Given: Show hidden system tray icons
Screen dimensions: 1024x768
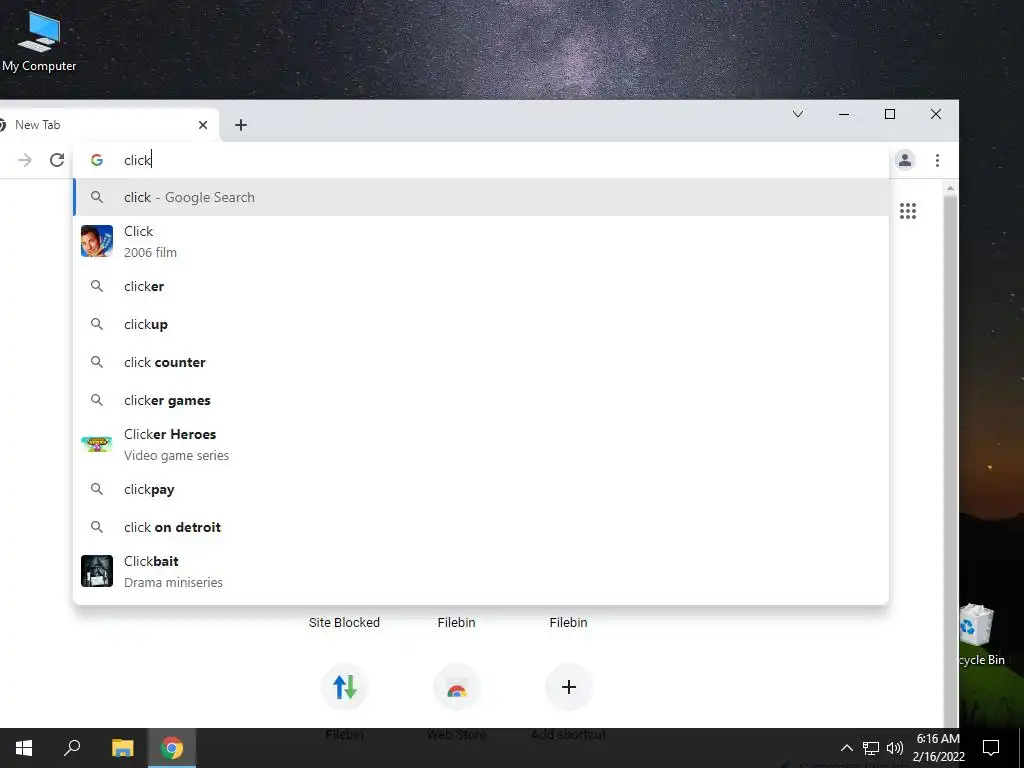Looking at the screenshot, I should coord(846,748).
